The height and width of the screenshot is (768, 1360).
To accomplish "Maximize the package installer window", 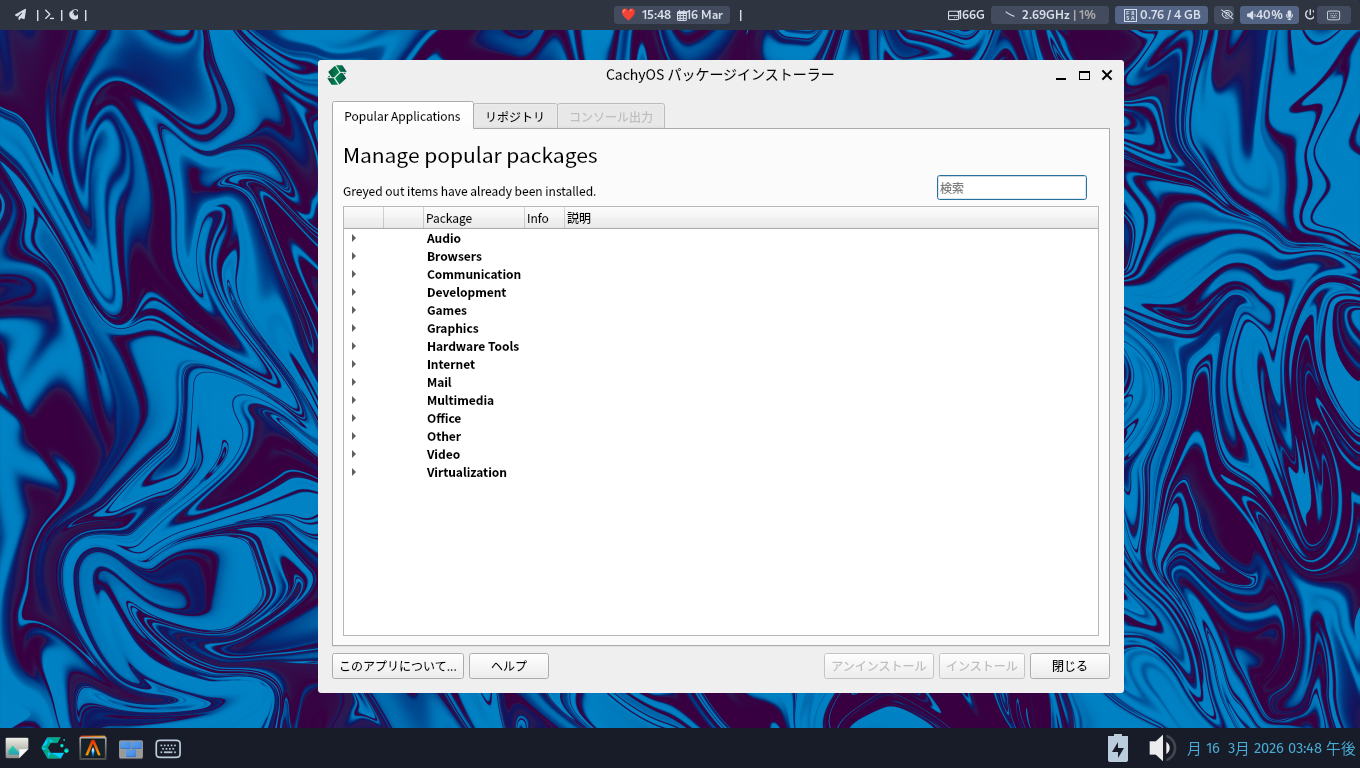I will (x=1084, y=75).
